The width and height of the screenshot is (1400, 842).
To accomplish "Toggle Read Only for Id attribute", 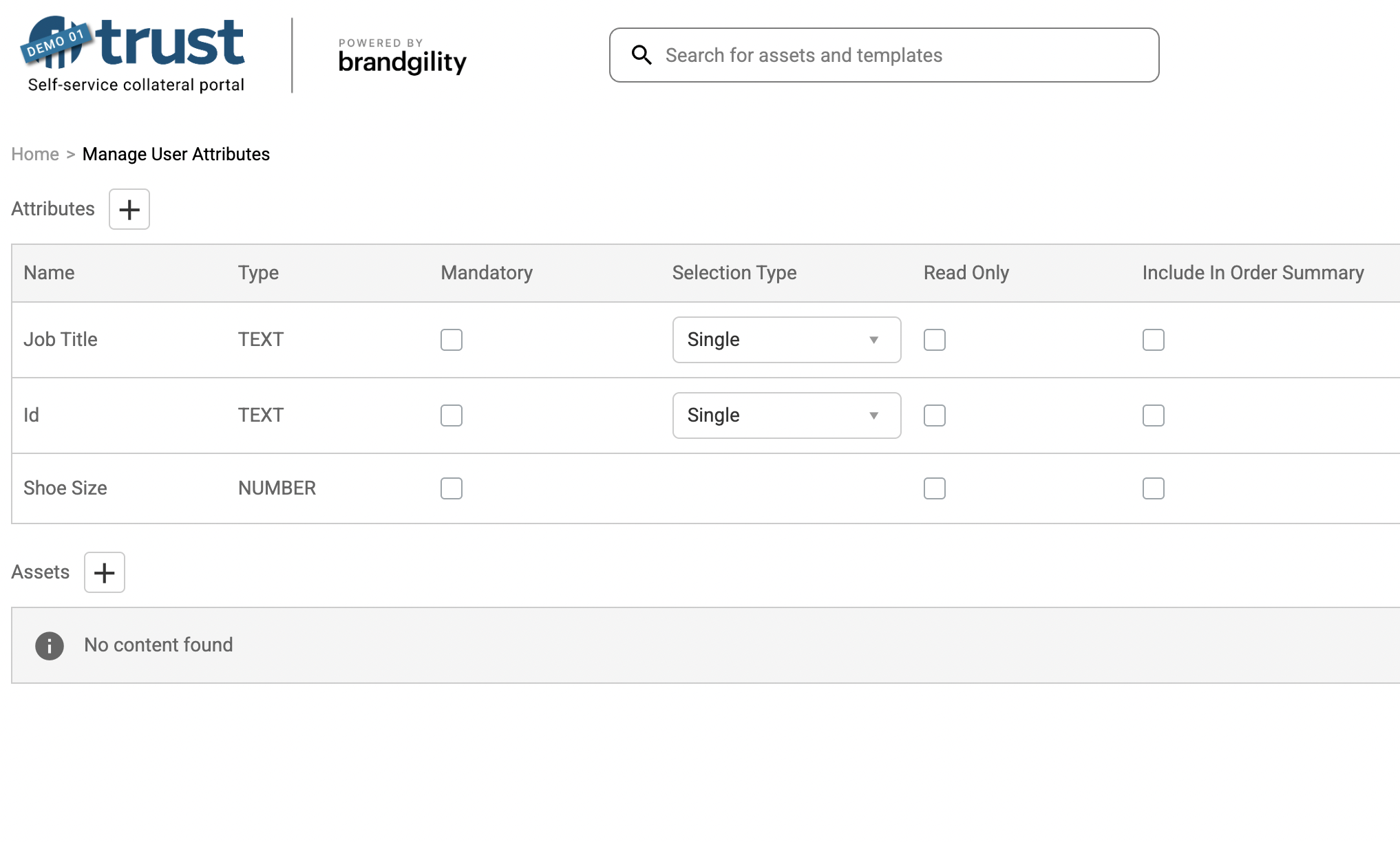I will pyautogui.click(x=935, y=415).
